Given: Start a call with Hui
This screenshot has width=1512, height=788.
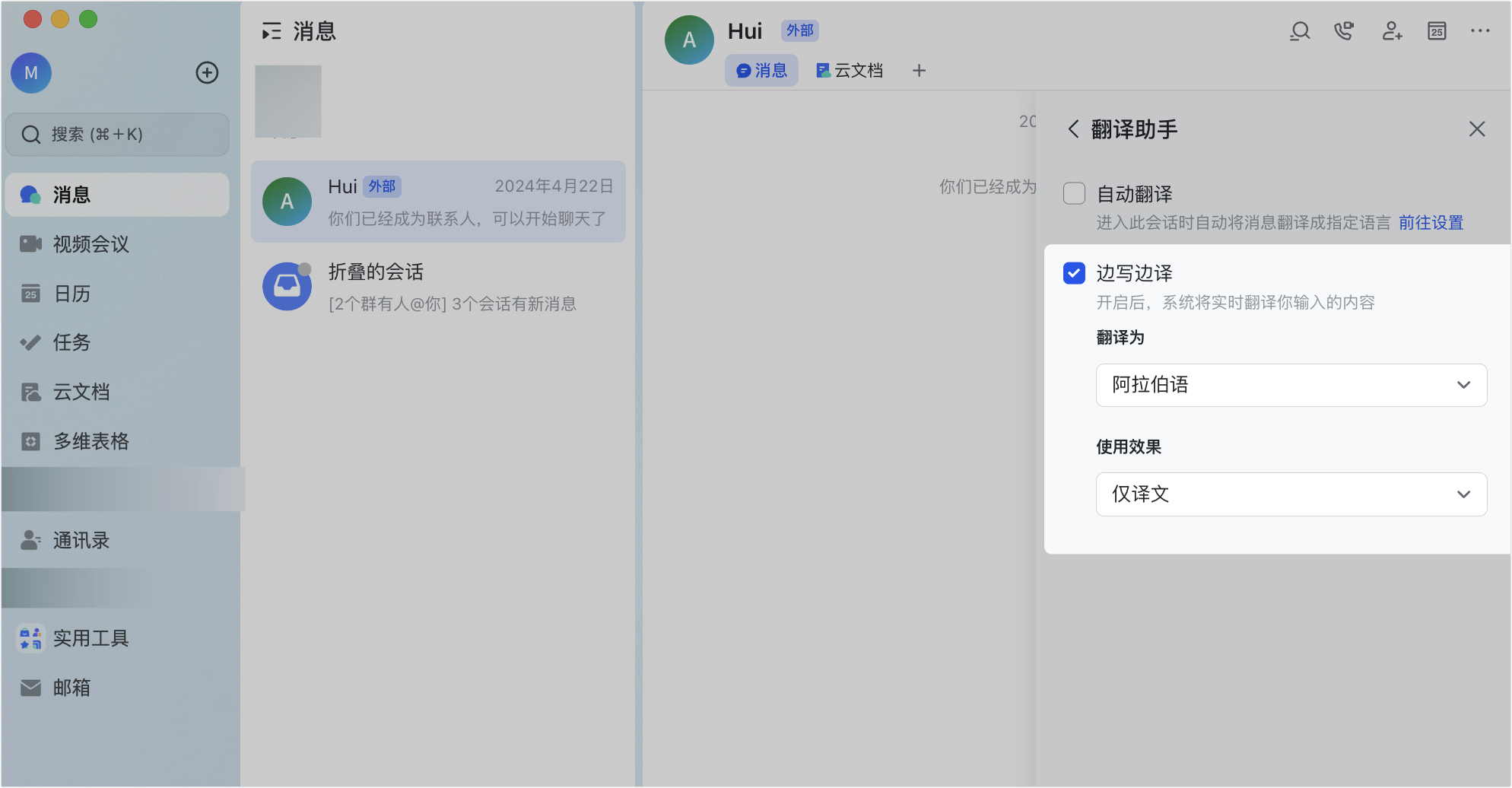Looking at the screenshot, I should [1345, 31].
